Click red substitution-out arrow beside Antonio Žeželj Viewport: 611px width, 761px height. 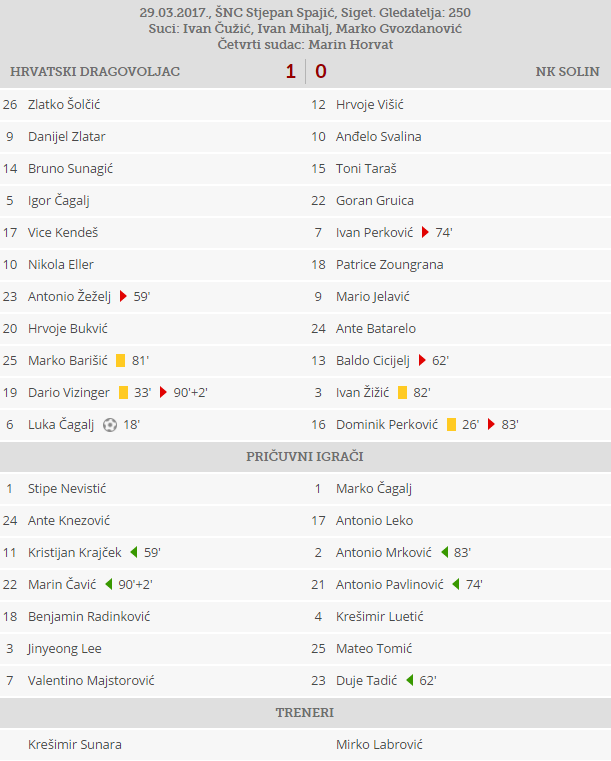(123, 297)
